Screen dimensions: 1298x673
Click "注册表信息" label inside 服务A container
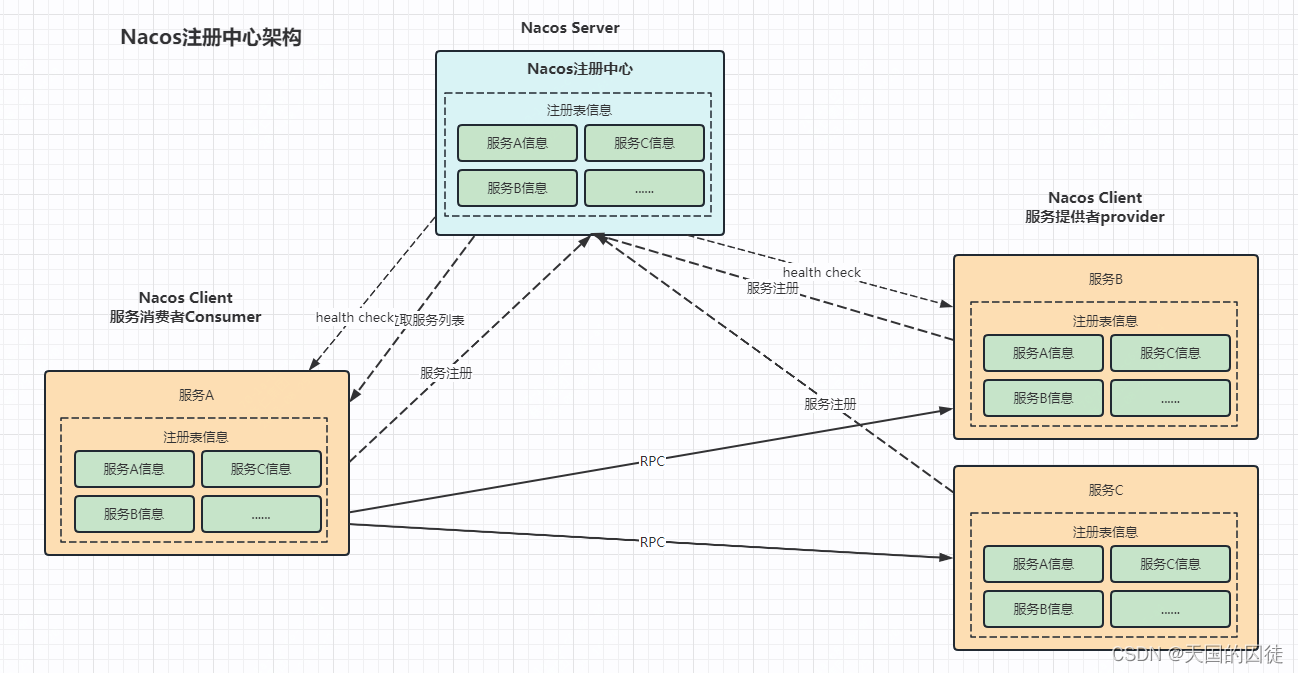click(196, 437)
